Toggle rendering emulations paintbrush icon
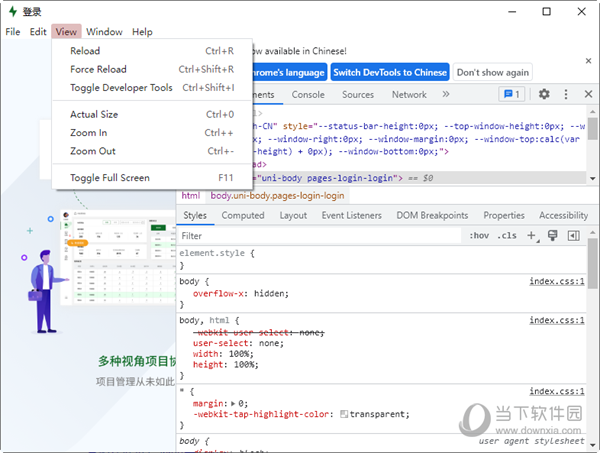Screen dimensions: 600x453 click(x=552, y=236)
